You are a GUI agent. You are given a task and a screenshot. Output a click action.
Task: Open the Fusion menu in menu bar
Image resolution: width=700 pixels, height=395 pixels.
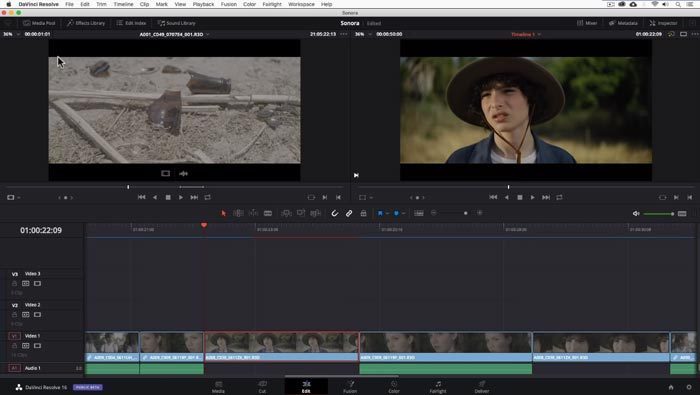click(x=229, y=4)
